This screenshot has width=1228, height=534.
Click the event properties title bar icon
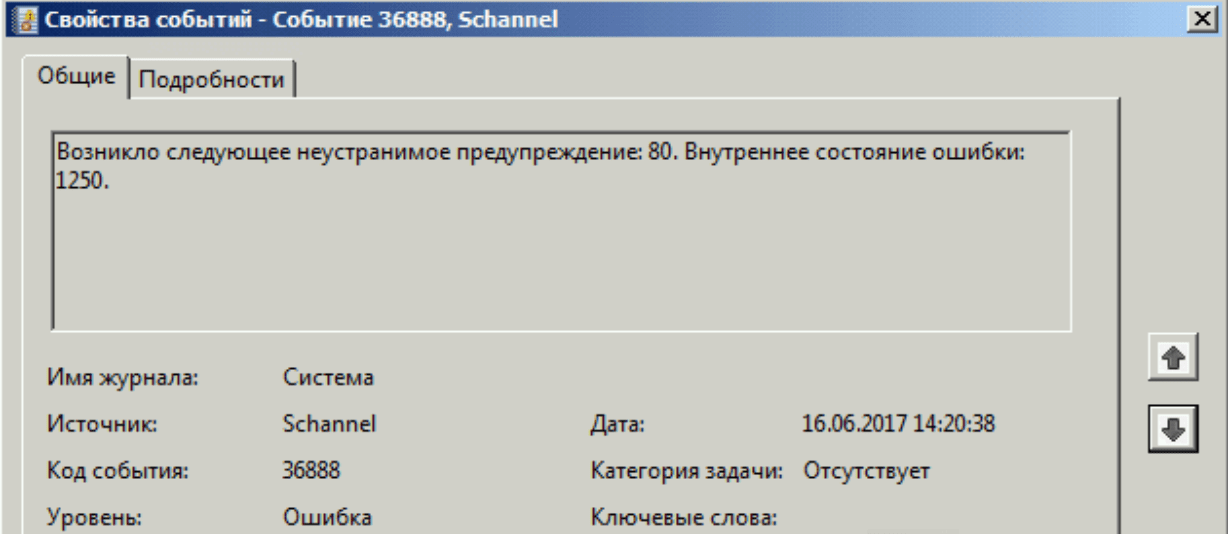pos(15,18)
